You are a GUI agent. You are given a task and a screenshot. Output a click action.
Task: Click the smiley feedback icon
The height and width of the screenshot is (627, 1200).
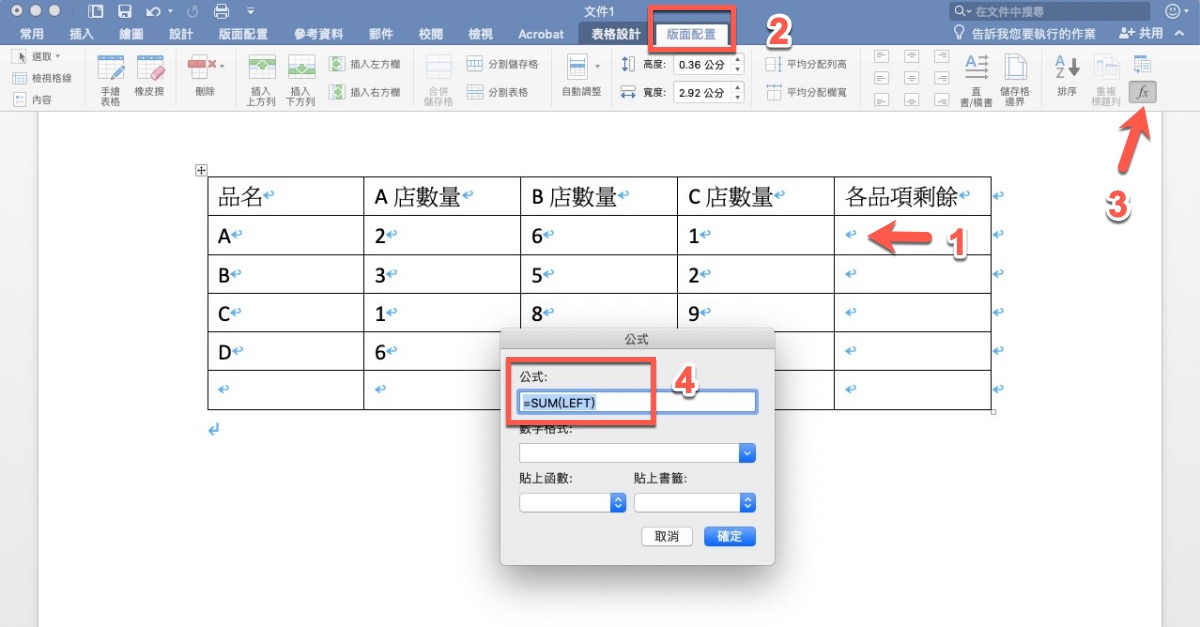pos(1173,12)
